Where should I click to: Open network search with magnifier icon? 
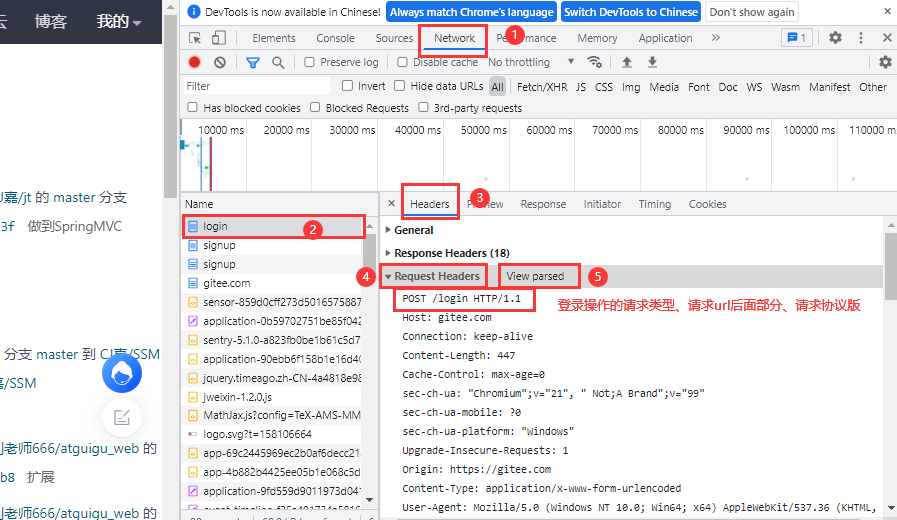[278, 62]
